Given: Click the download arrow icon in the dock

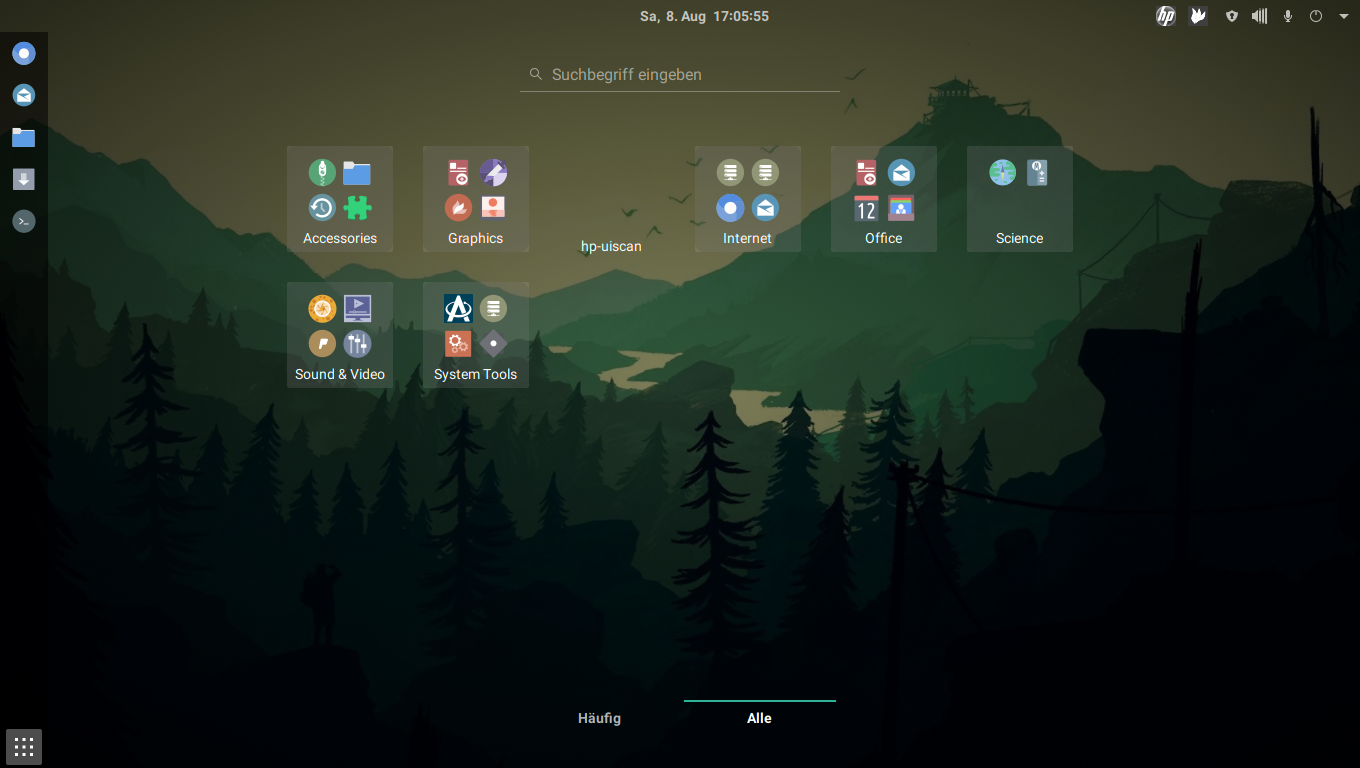Looking at the screenshot, I should [x=24, y=179].
